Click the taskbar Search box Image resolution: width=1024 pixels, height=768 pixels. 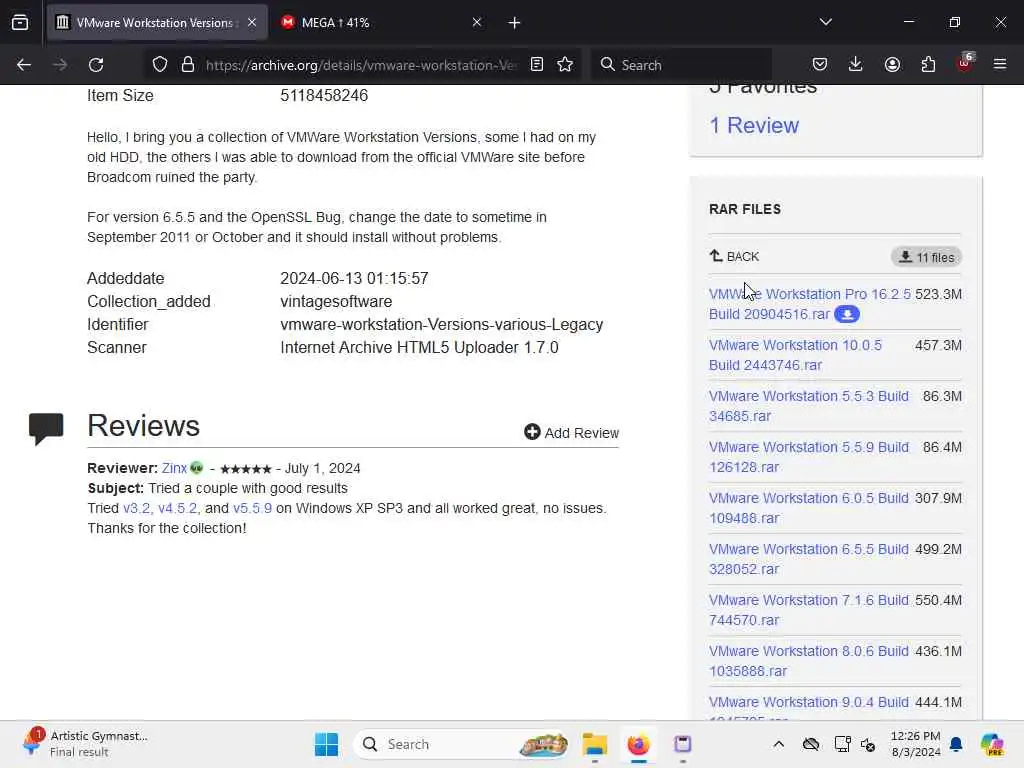[x=461, y=744]
